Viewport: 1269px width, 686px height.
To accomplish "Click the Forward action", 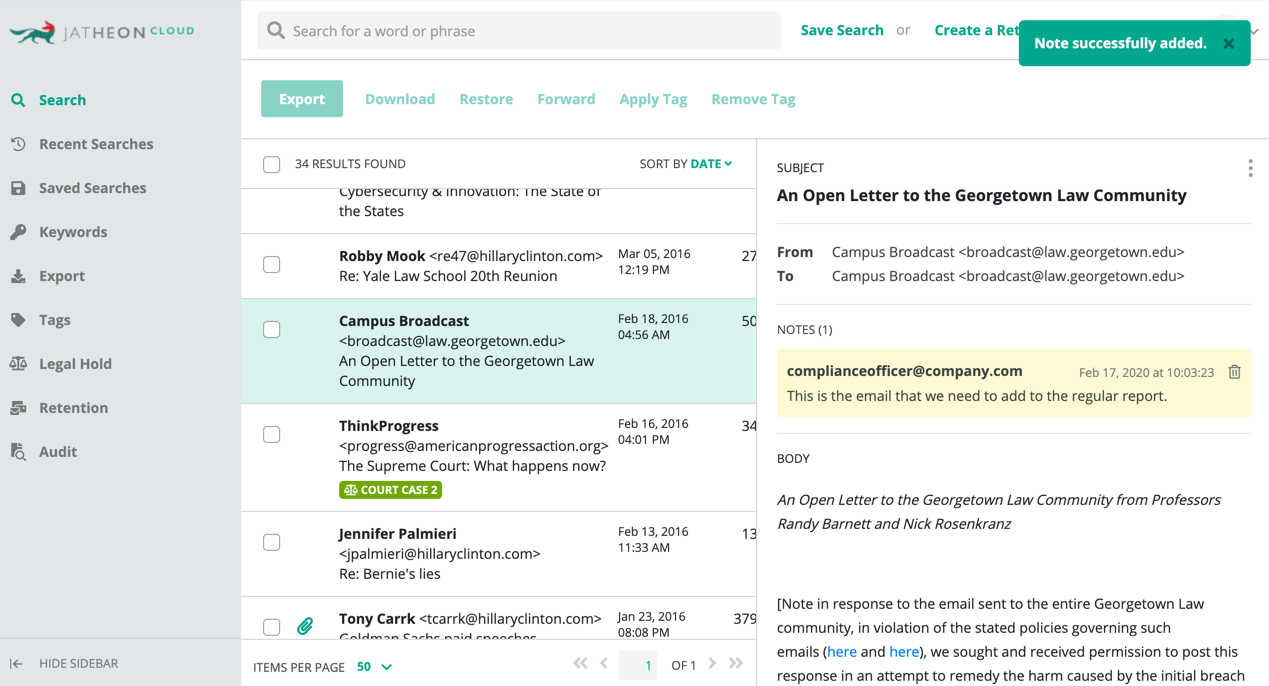I will [566, 99].
